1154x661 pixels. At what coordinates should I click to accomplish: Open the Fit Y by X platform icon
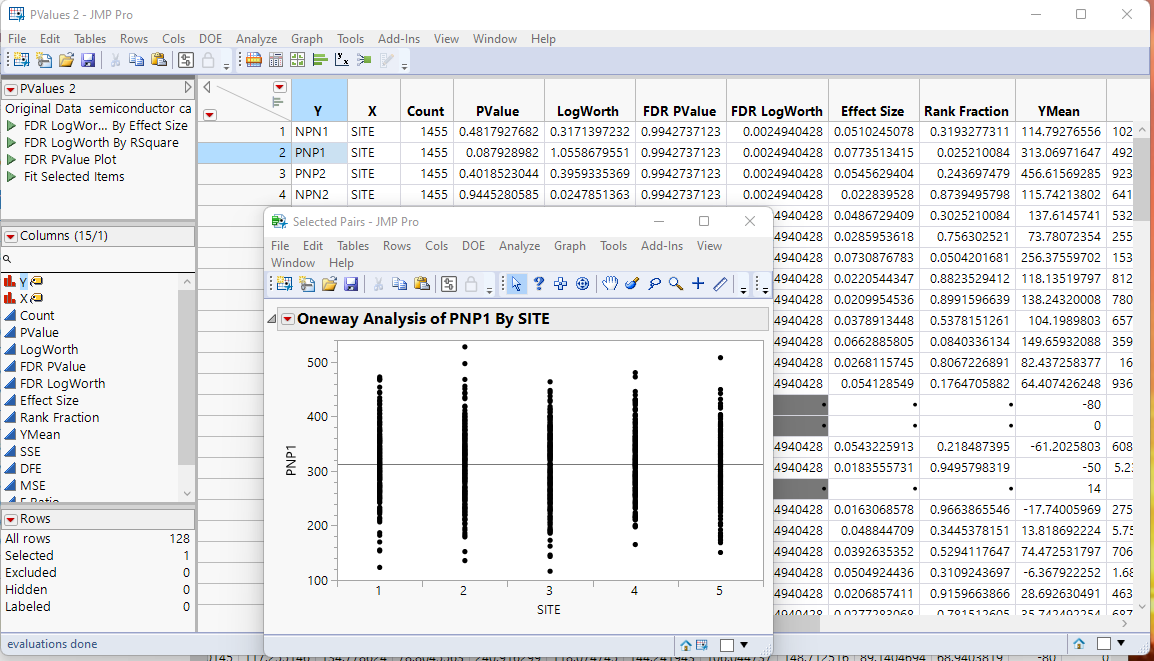(344, 61)
